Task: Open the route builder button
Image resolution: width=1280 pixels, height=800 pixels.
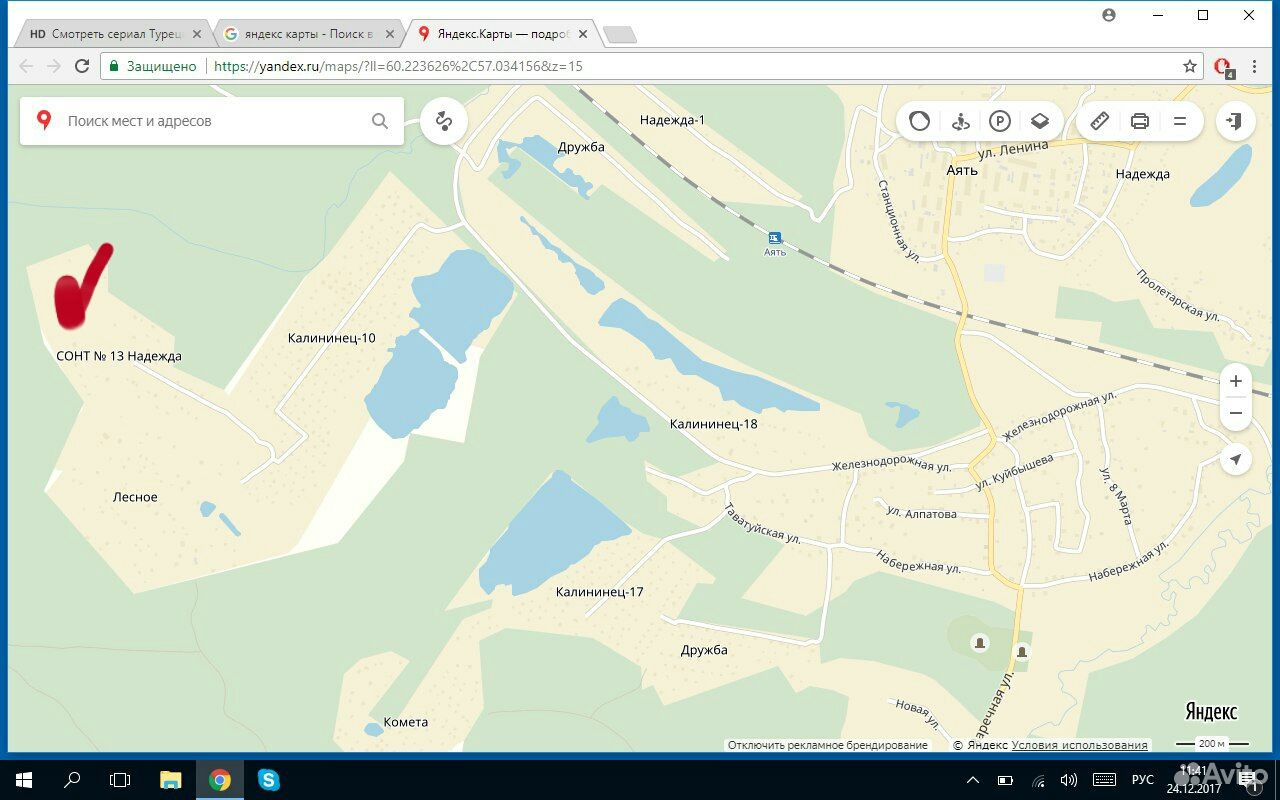Action: 444,121
